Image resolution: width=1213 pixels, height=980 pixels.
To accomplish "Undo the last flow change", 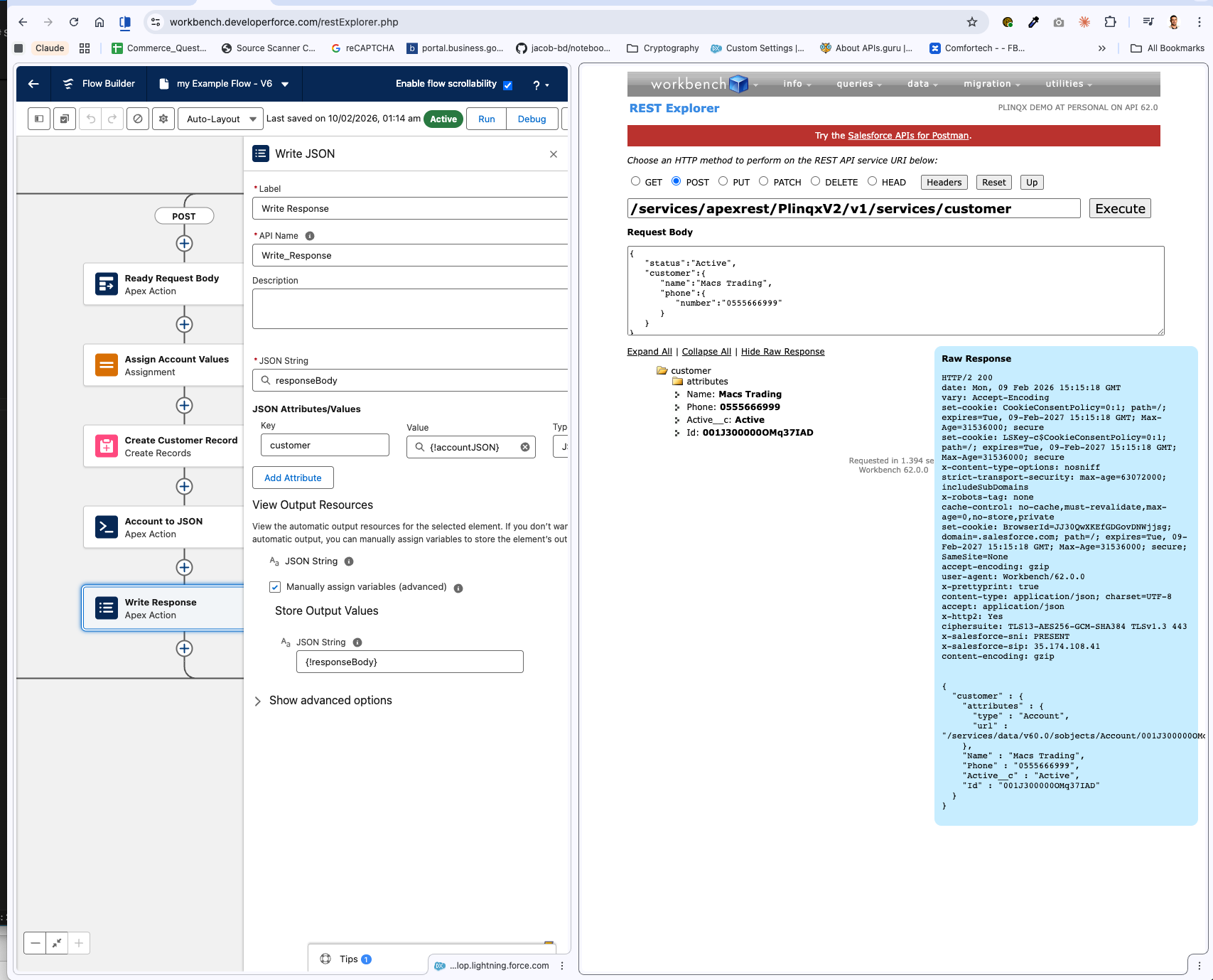I will 91,119.
